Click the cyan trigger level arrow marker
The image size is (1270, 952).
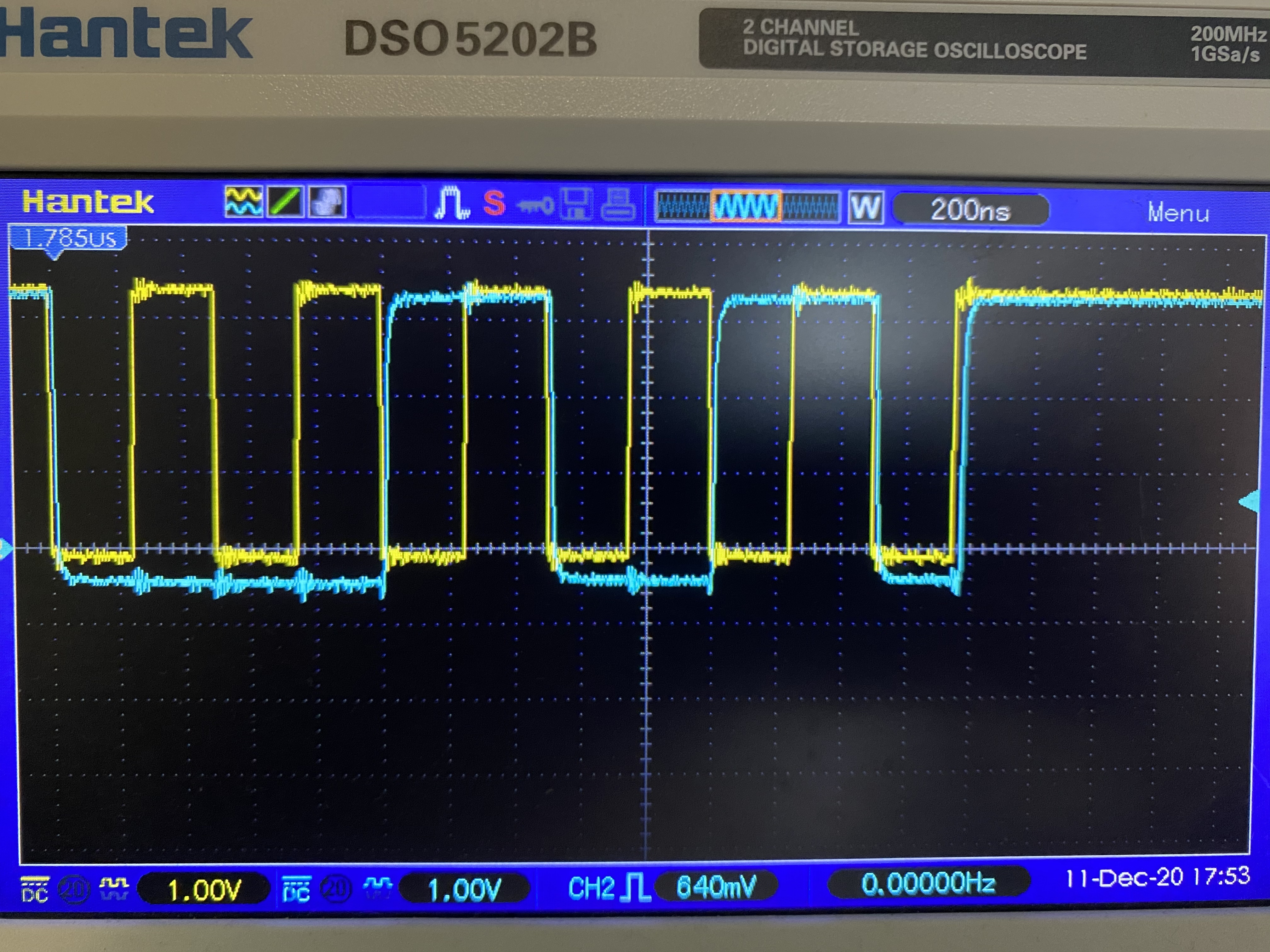(1249, 502)
